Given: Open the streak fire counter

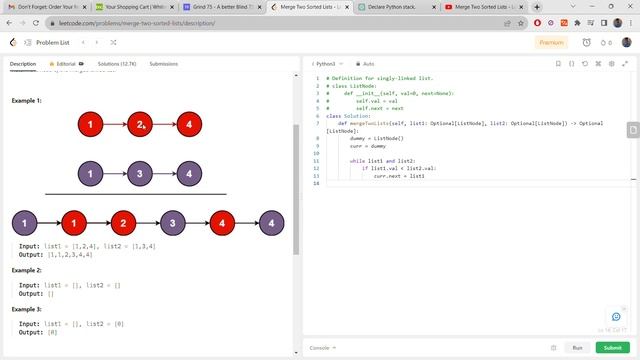Looking at the screenshot, I should [x=606, y=42].
